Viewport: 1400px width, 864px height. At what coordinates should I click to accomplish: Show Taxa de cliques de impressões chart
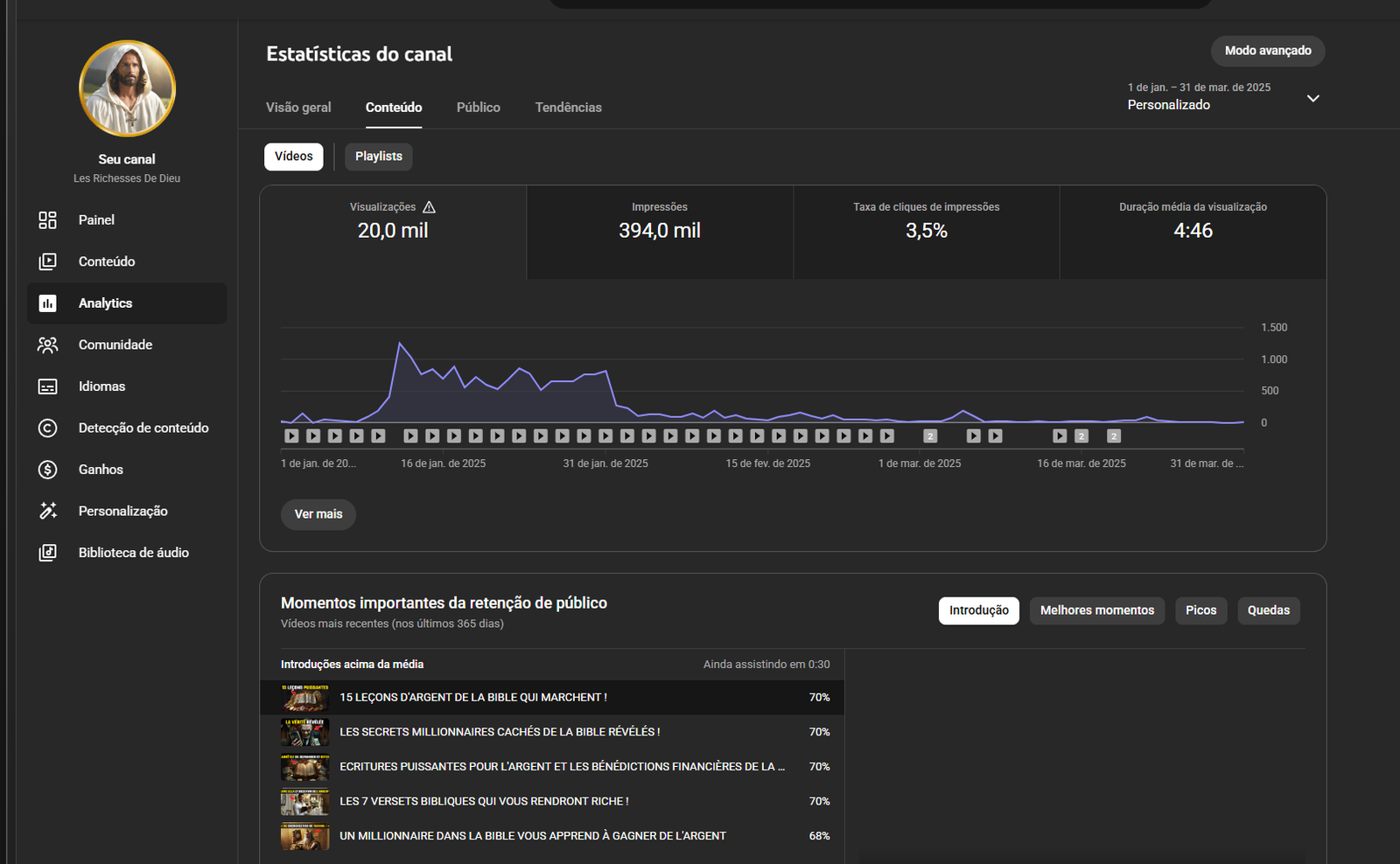(927, 233)
